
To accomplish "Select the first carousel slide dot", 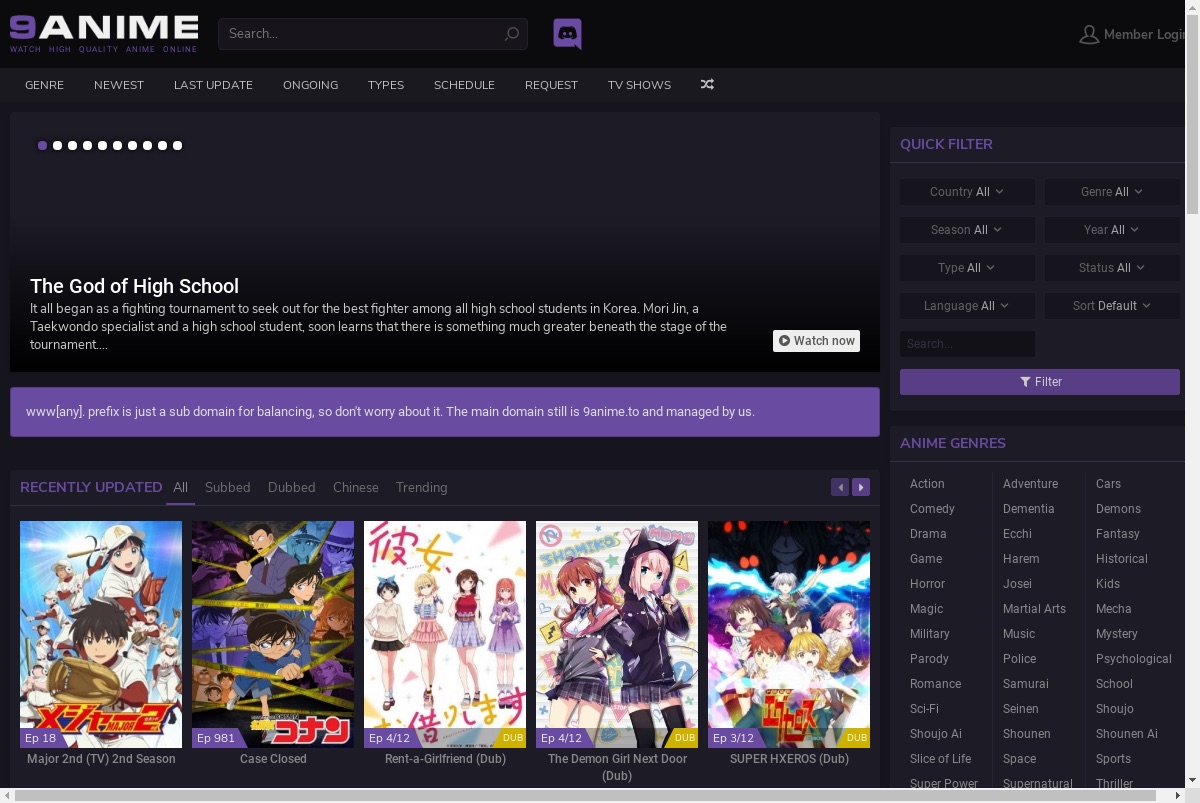I will (x=42, y=146).
